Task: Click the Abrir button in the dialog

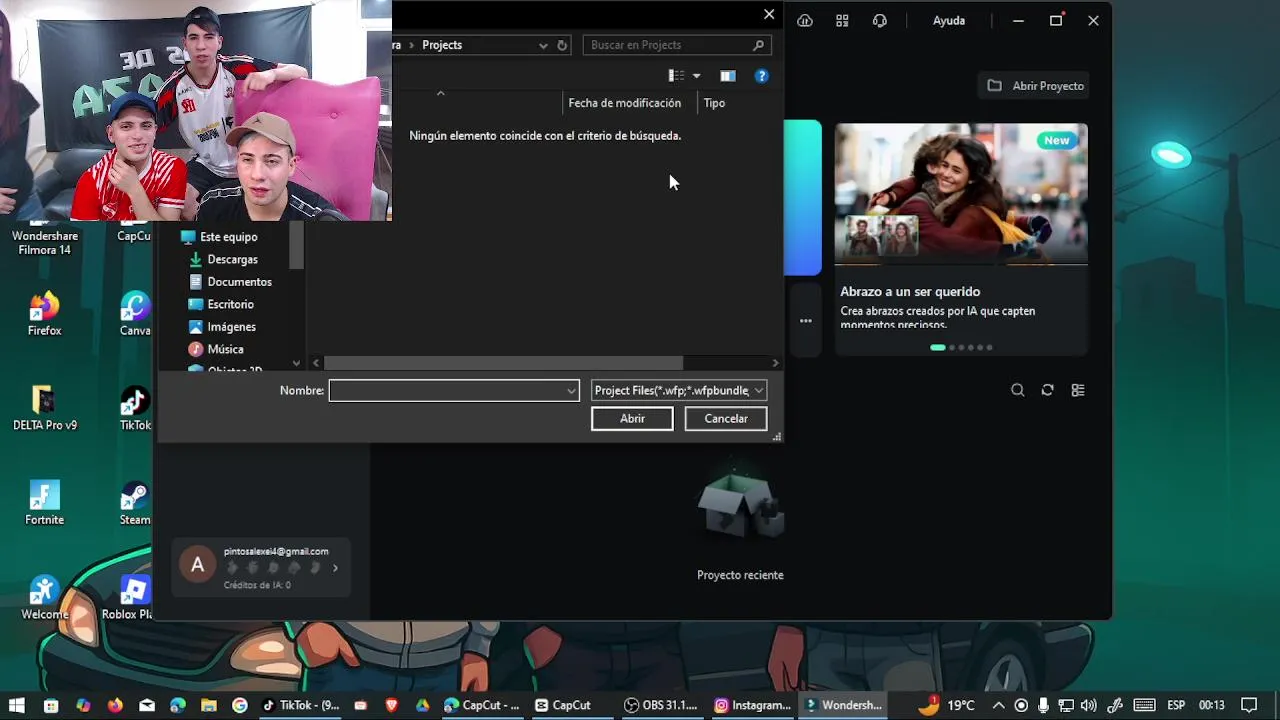Action: click(x=632, y=419)
